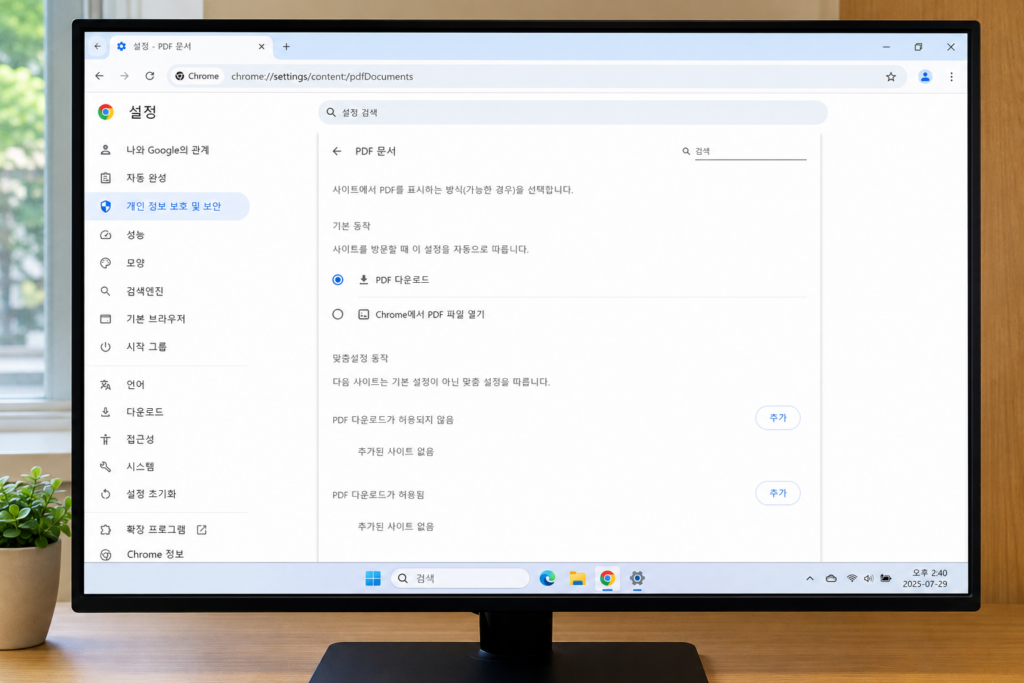
Task: Click the puzzle icon beside 확장 프로그램
Action: [105, 530]
